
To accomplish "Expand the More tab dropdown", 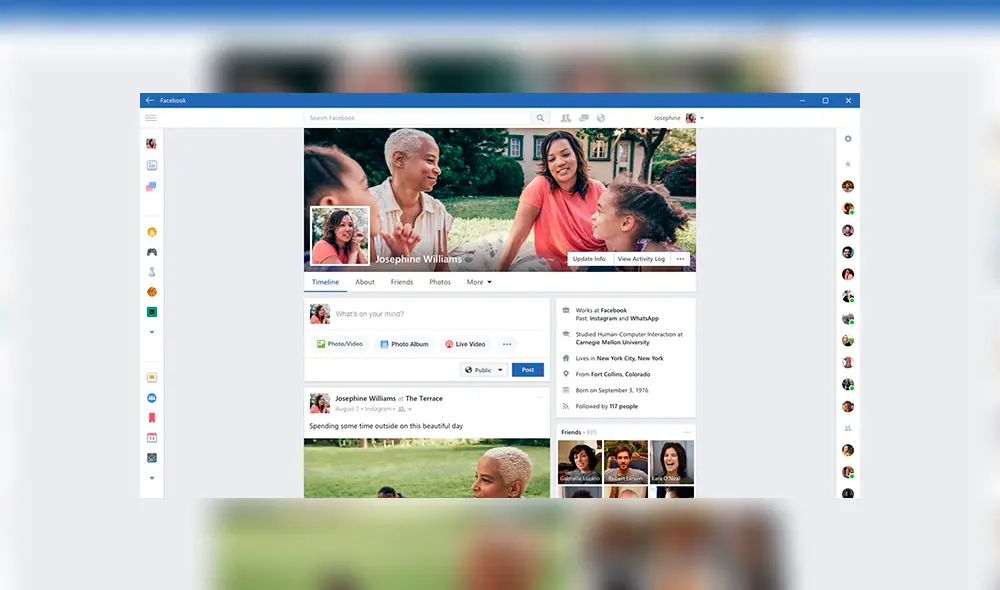I will (x=479, y=281).
